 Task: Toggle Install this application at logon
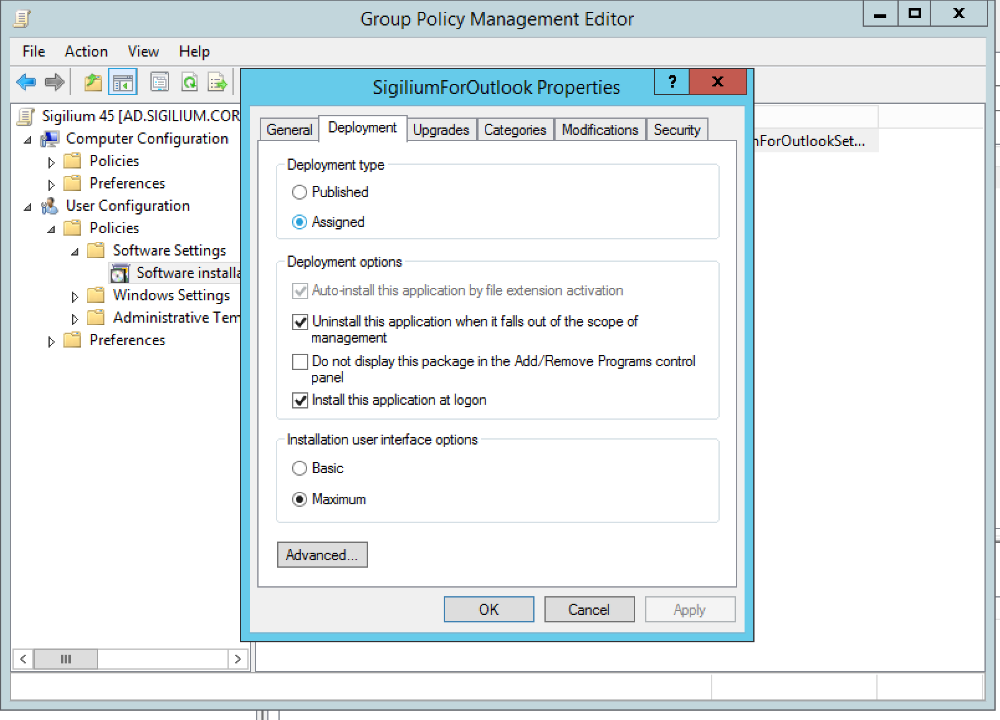pyautogui.click(x=300, y=400)
